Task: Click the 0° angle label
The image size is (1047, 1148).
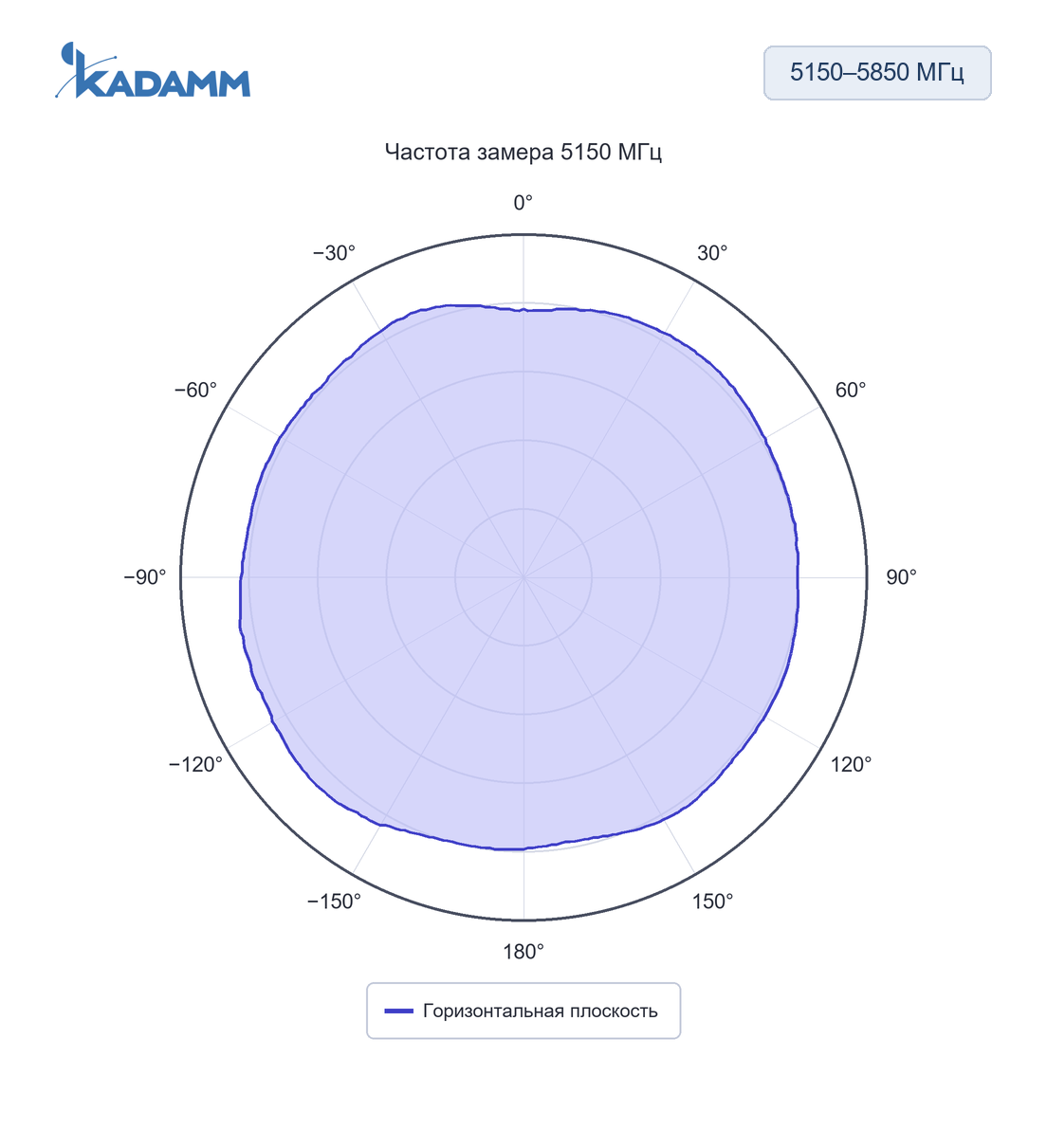Action: coord(523,203)
